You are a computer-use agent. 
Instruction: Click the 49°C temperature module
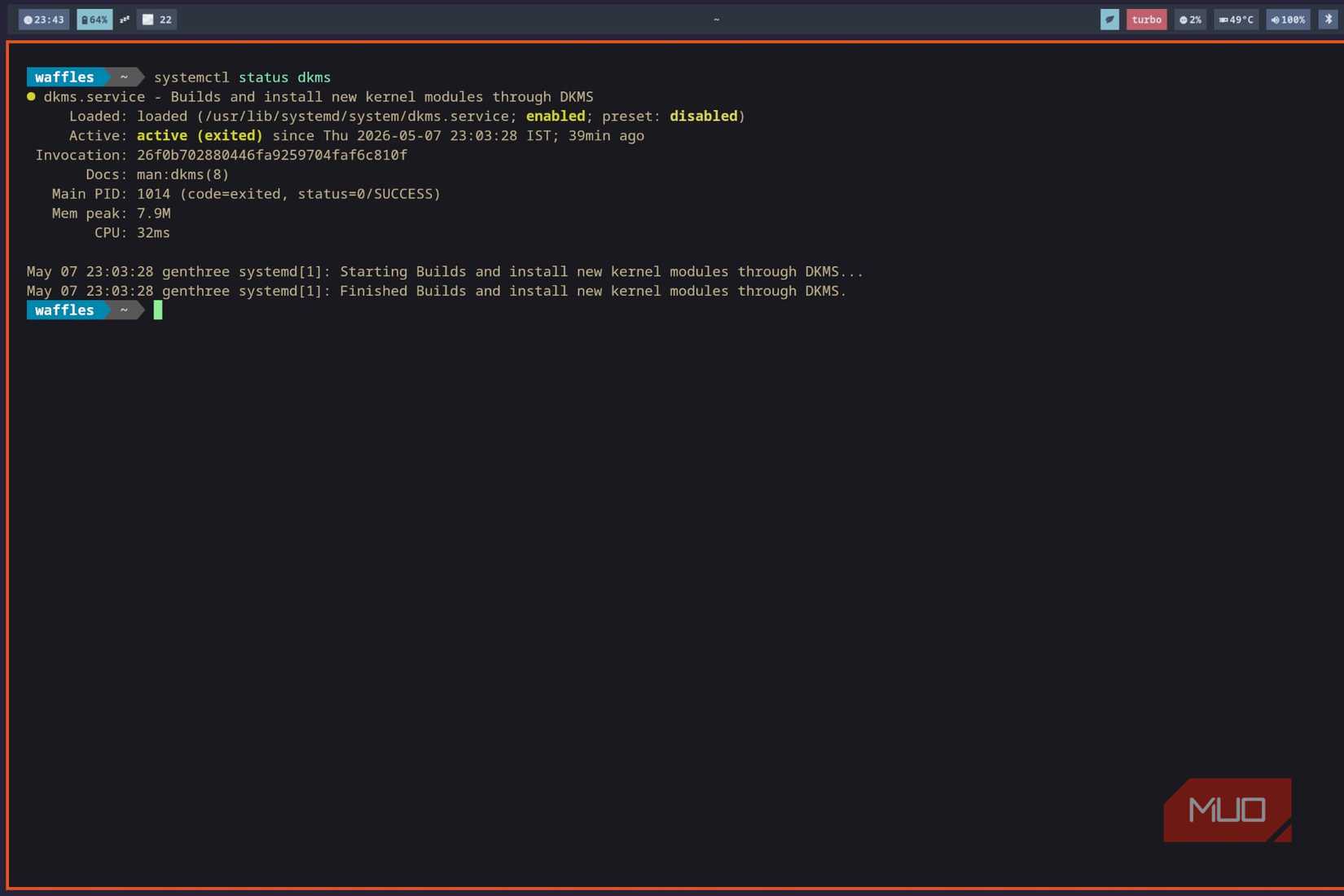click(1236, 20)
